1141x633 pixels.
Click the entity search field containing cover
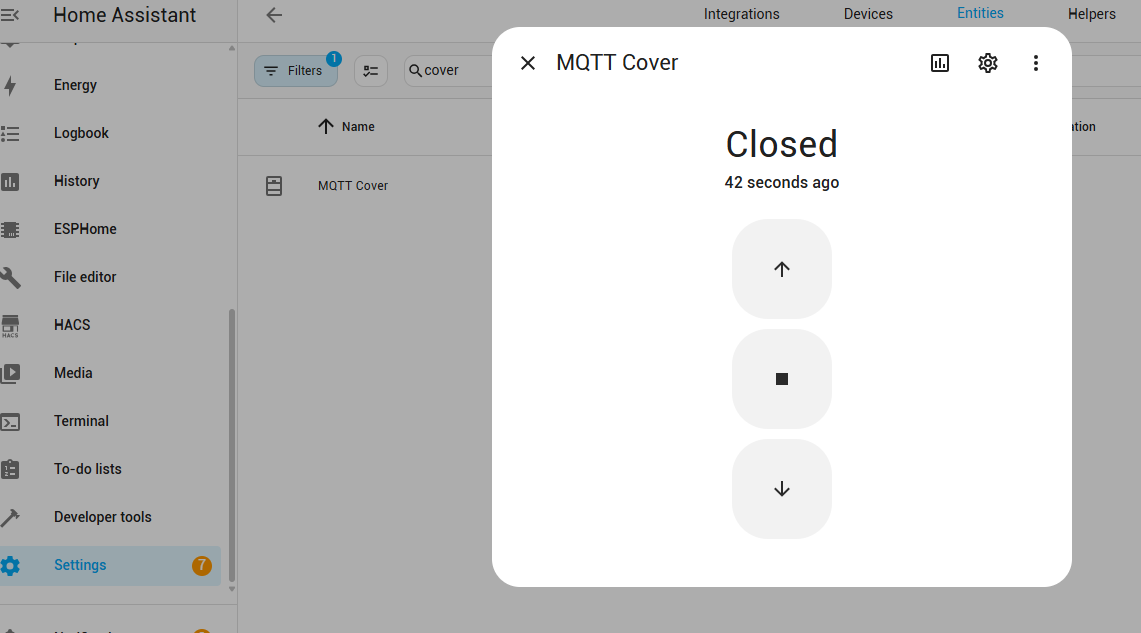[450, 71]
